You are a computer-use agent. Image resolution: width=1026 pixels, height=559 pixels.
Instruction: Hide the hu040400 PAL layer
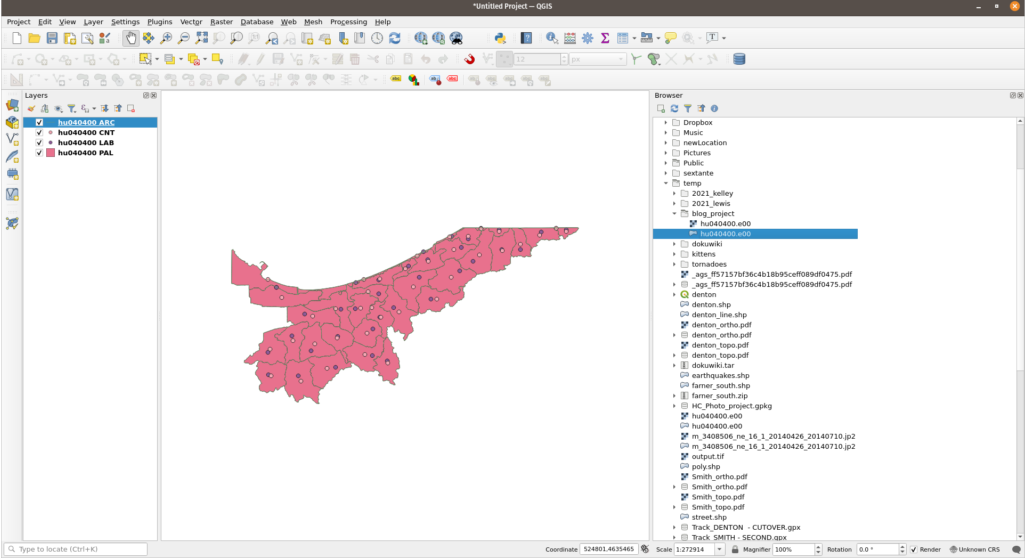coord(39,153)
